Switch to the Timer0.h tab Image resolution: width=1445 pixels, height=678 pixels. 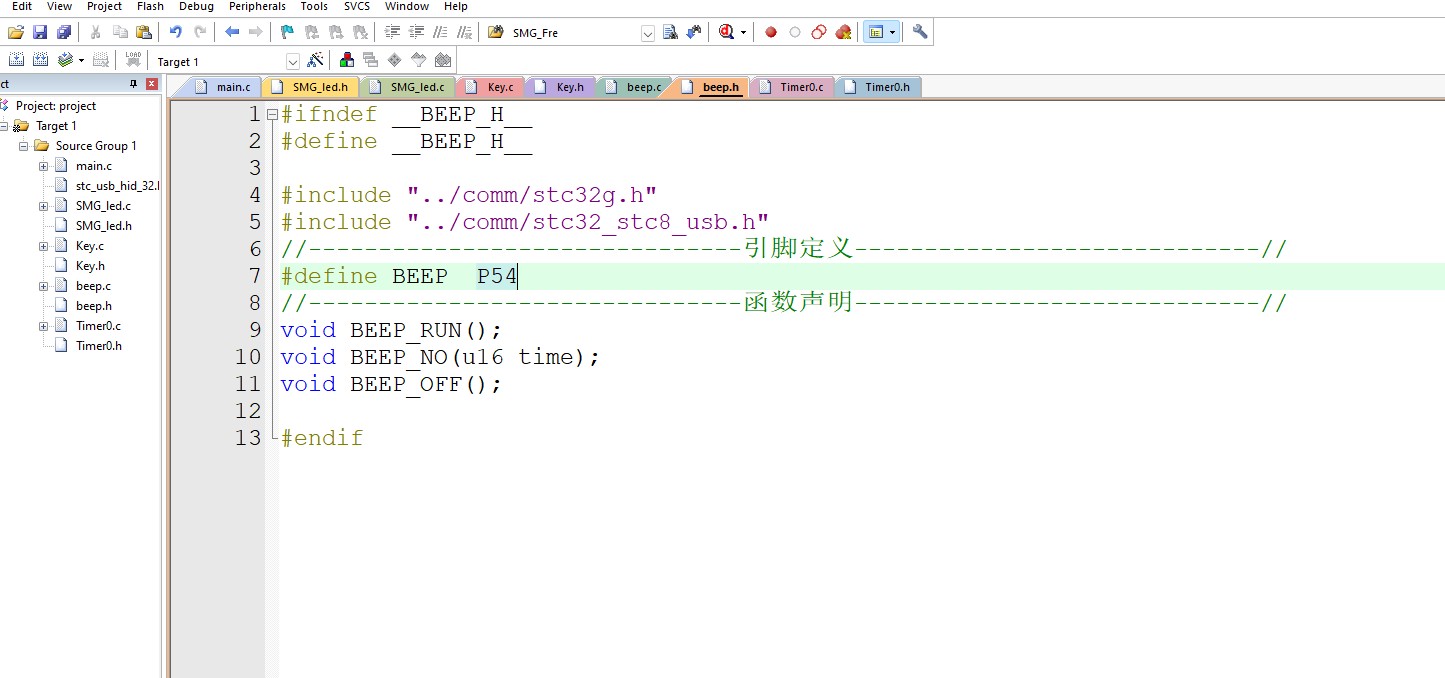tap(878, 87)
